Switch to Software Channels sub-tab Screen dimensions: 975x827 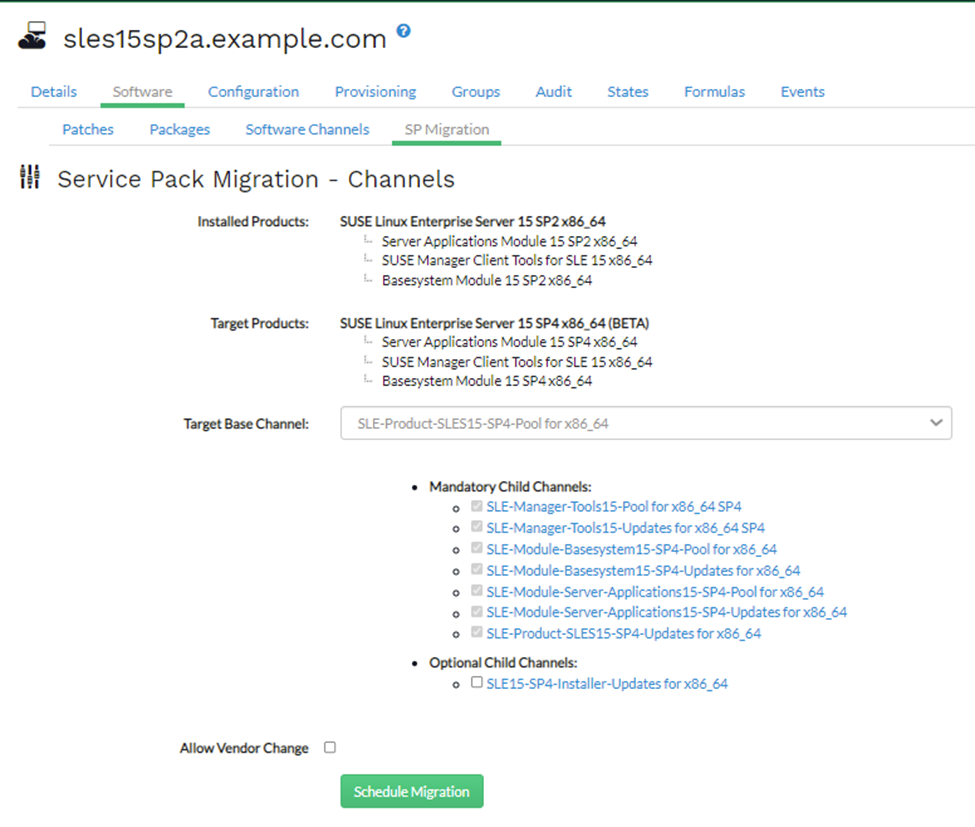(x=307, y=129)
